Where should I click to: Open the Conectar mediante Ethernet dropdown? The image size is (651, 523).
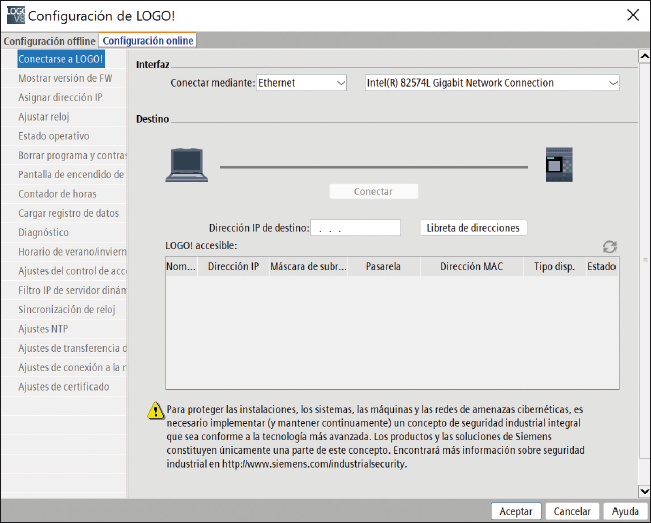(x=301, y=83)
